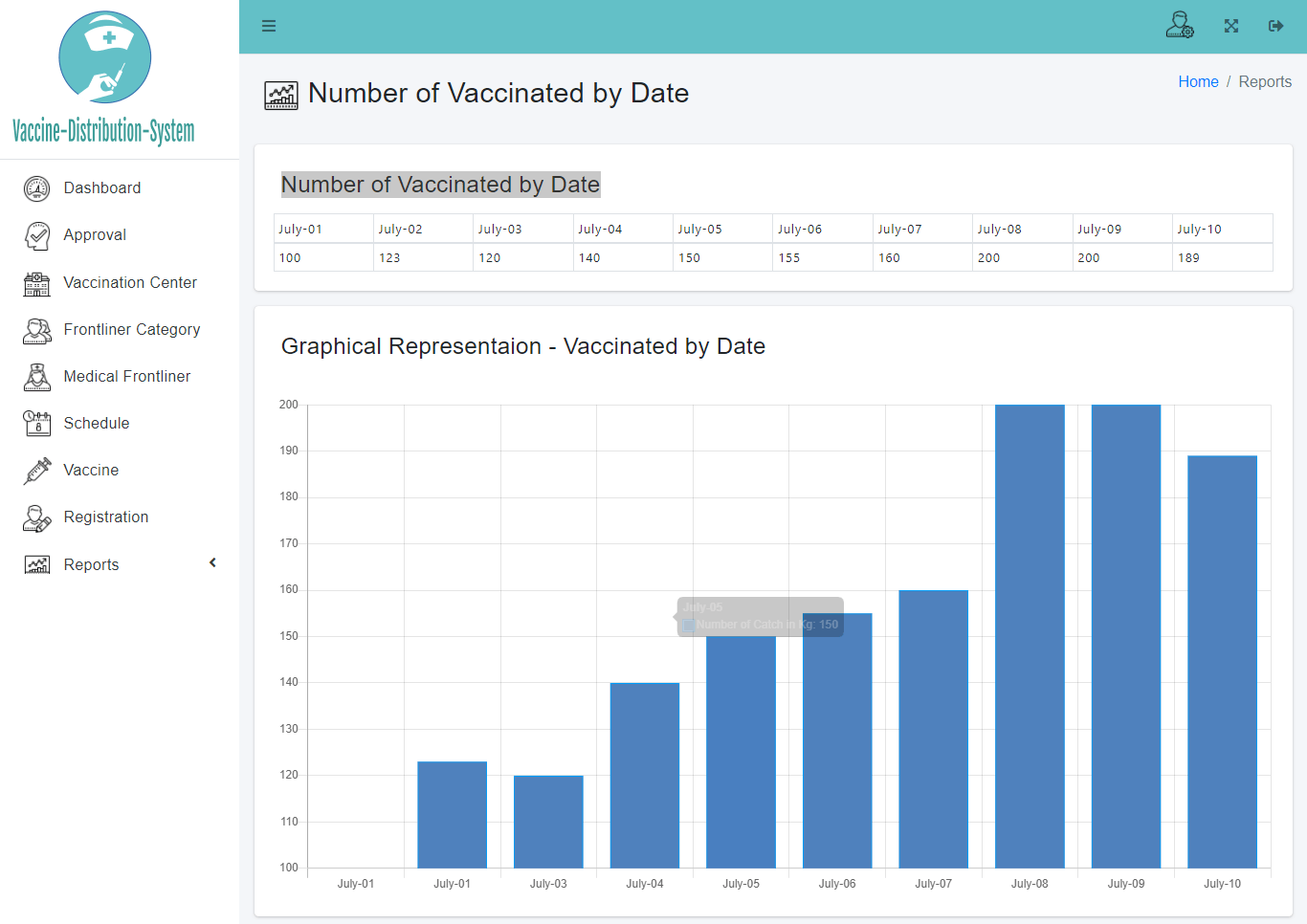Image resolution: width=1307 pixels, height=924 pixels.
Task: Click the Frontliner Category people icon
Action: pyautogui.click(x=36, y=330)
